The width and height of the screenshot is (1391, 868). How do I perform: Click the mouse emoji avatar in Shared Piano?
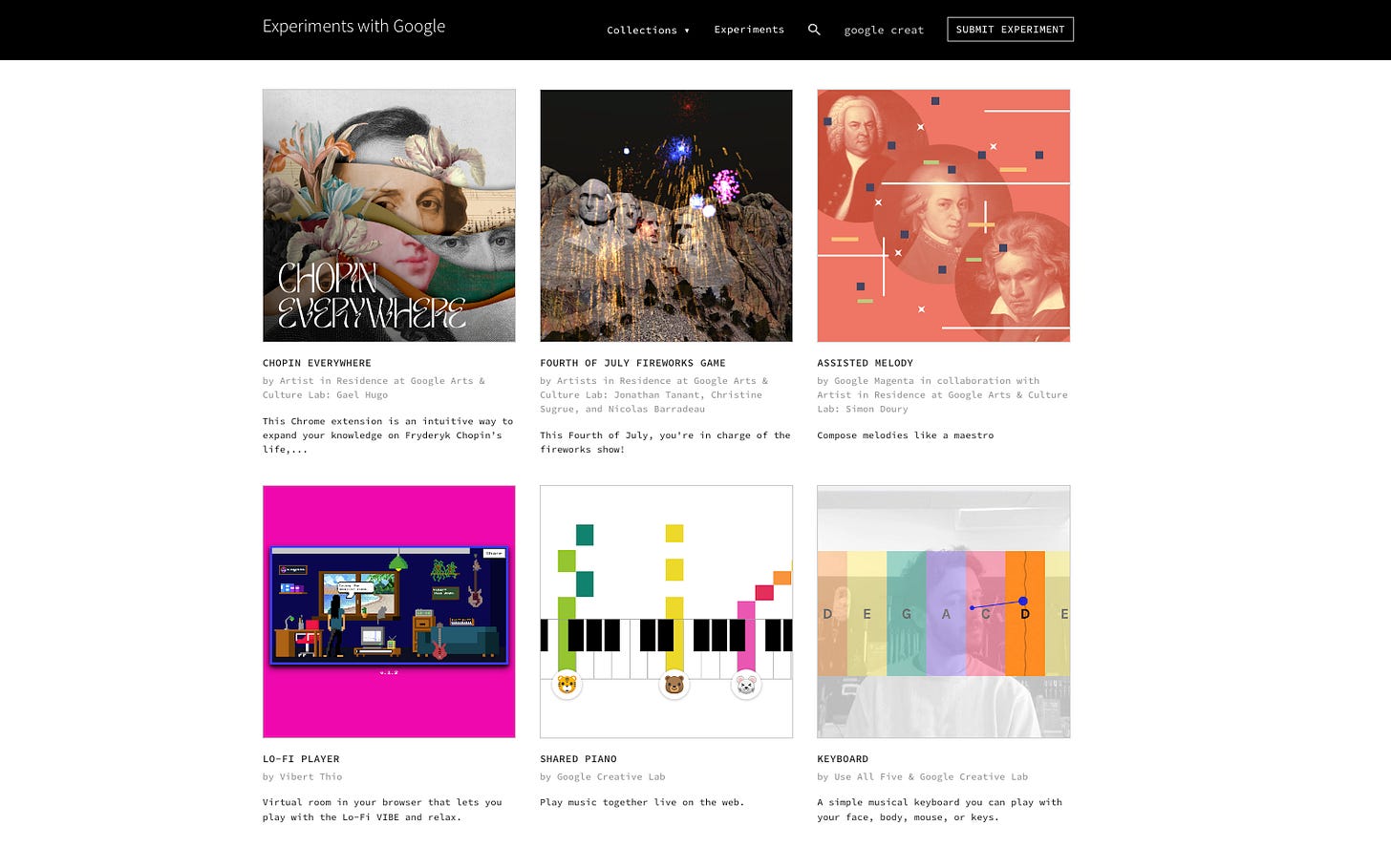[x=746, y=684]
